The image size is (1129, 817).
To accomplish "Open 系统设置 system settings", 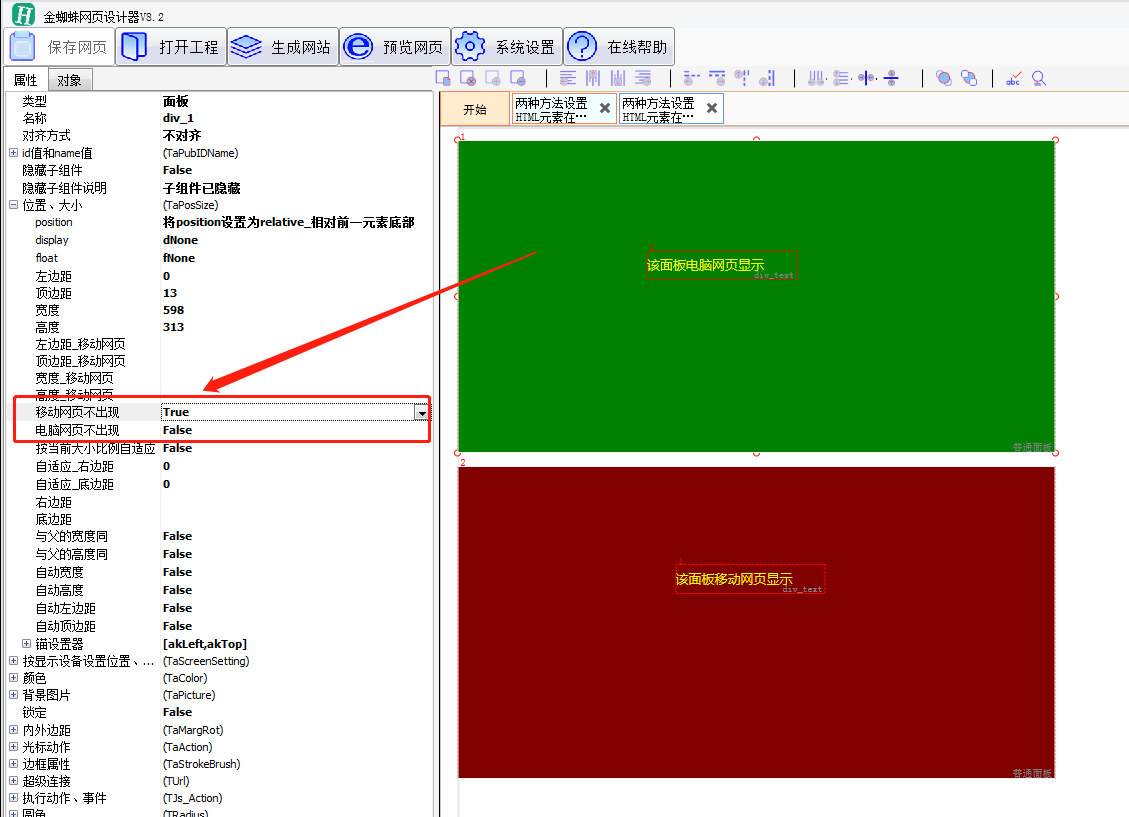I will click(x=506, y=47).
